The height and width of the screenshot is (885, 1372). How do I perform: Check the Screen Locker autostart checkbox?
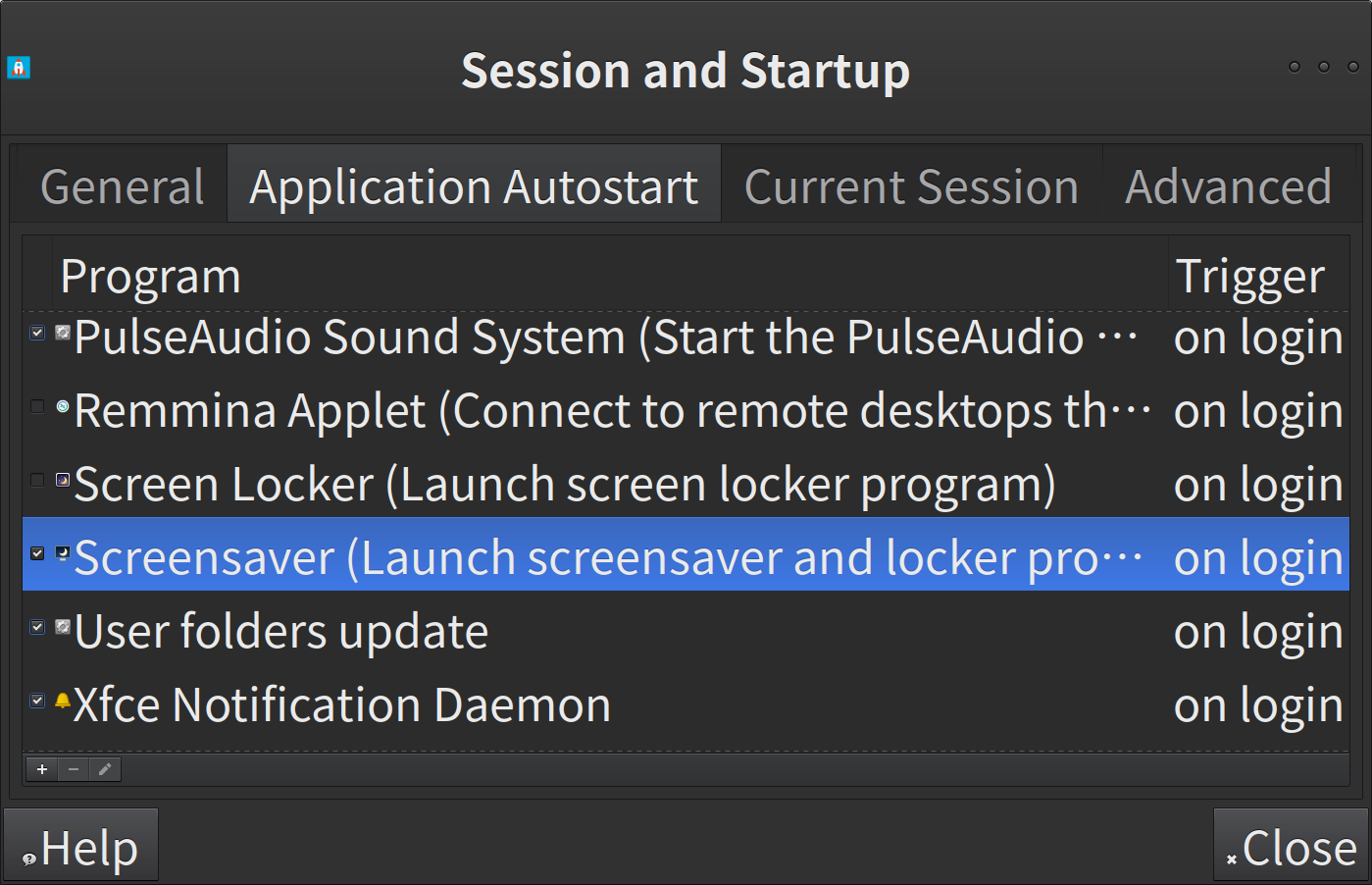(x=37, y=480)
